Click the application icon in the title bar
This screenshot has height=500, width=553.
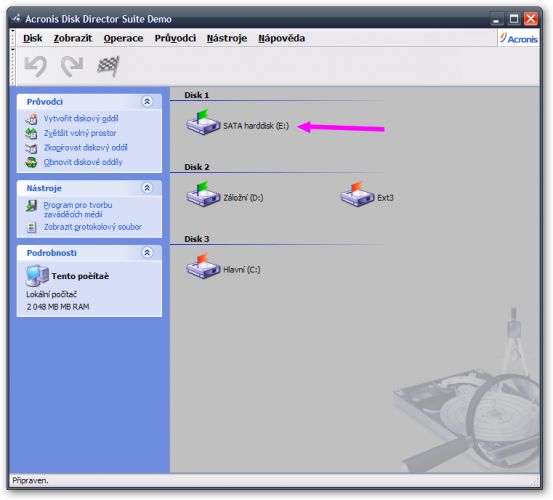(x=16, y=18)
